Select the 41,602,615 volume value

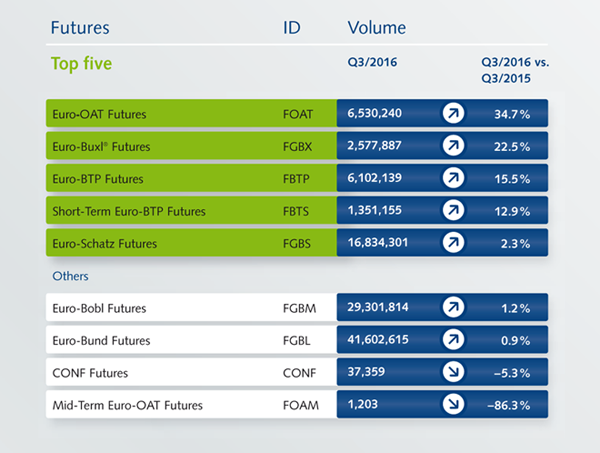[x=380, y=340]
